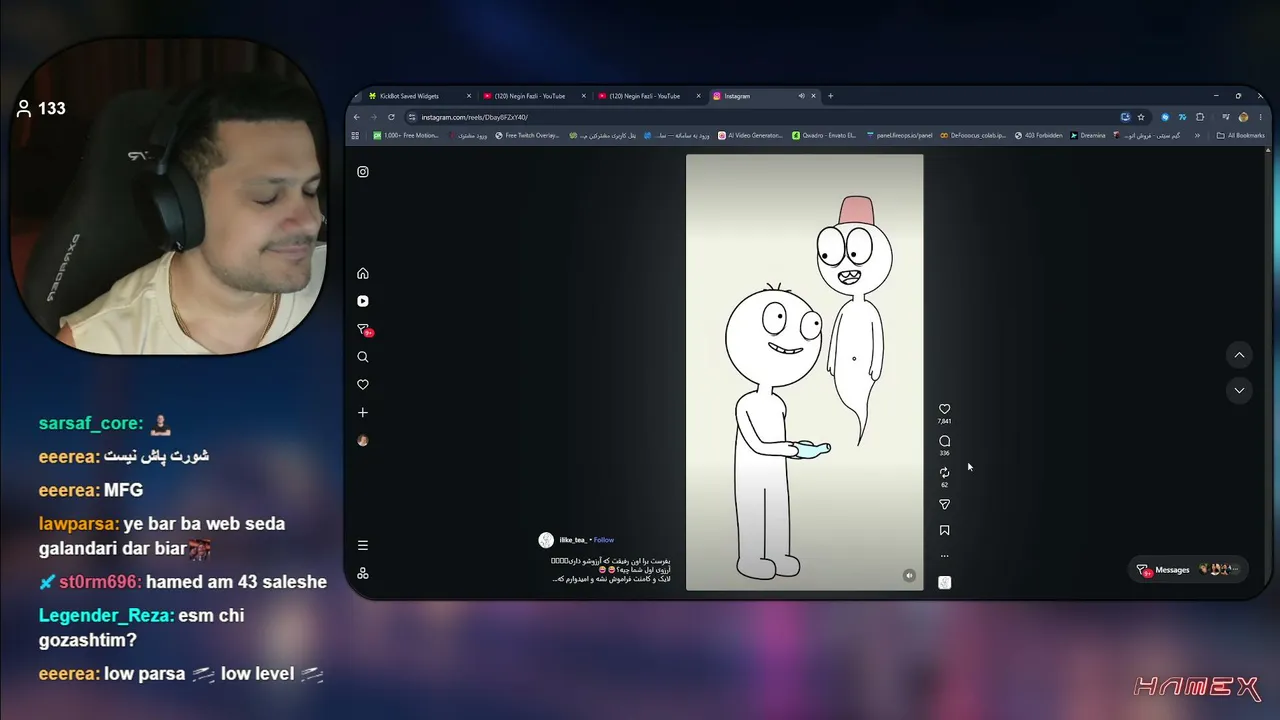Like the reel with the heart icon
1280x720 pixels.
click(x=944, y=409)
